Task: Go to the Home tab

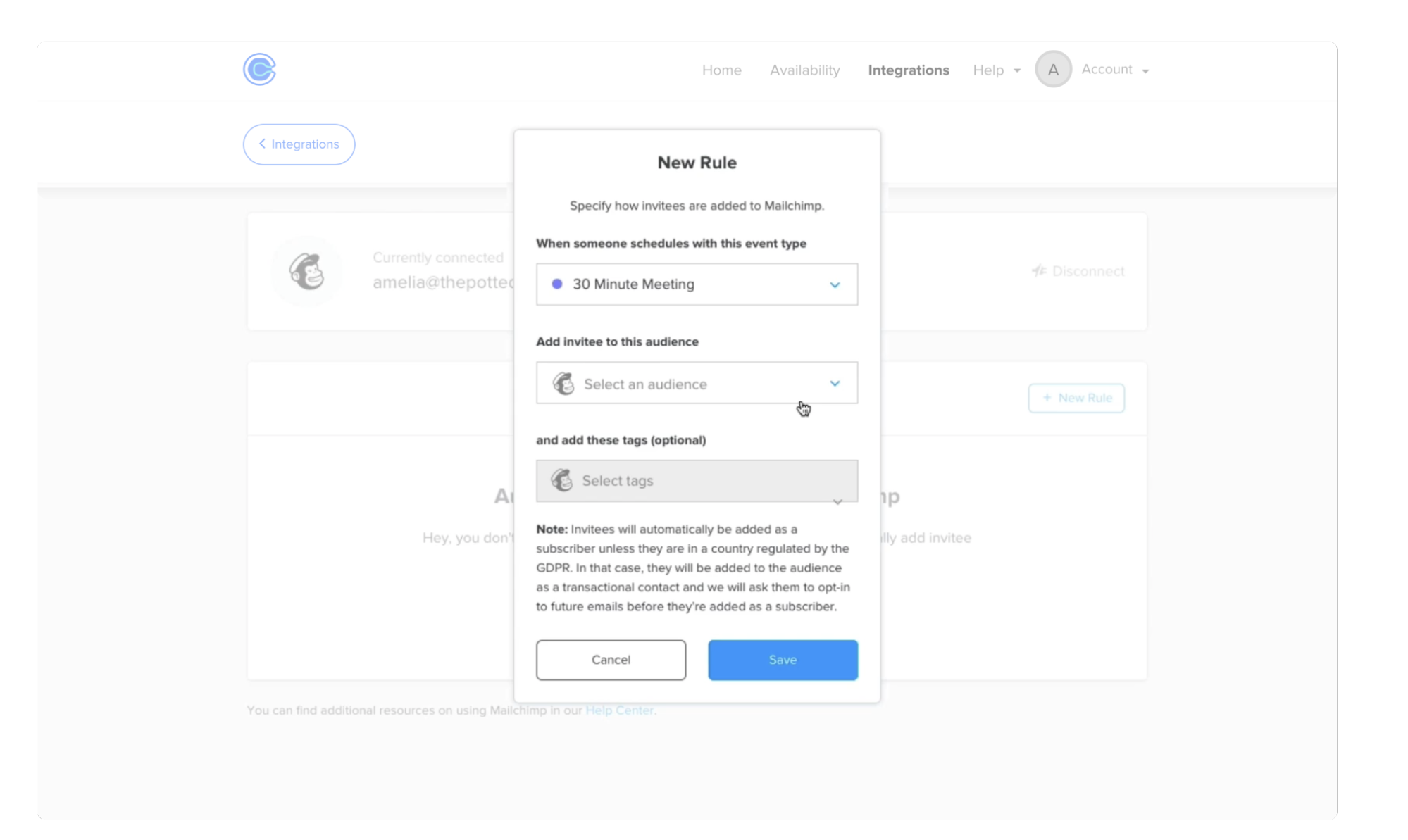Action: 721,70
